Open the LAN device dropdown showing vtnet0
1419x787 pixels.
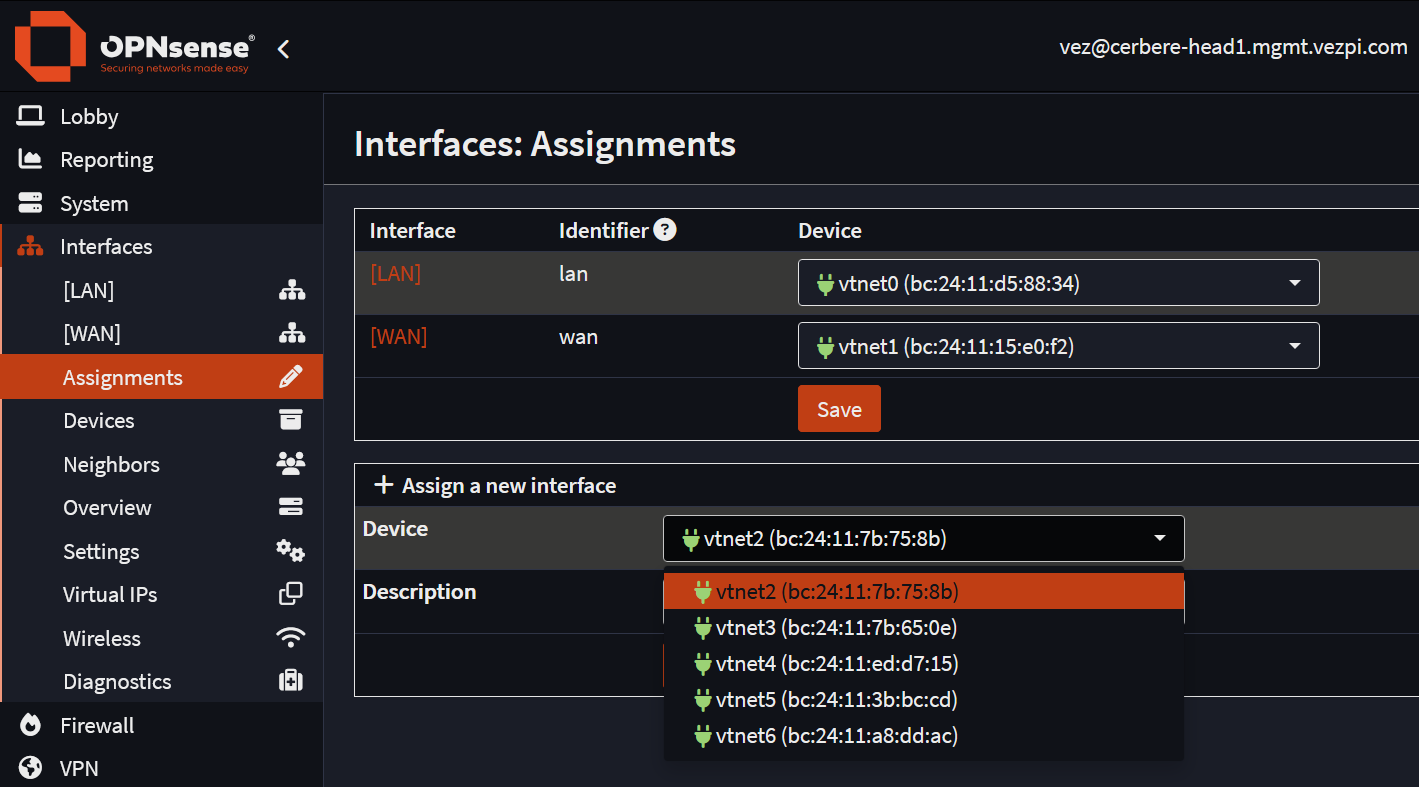coord(1058,282)
